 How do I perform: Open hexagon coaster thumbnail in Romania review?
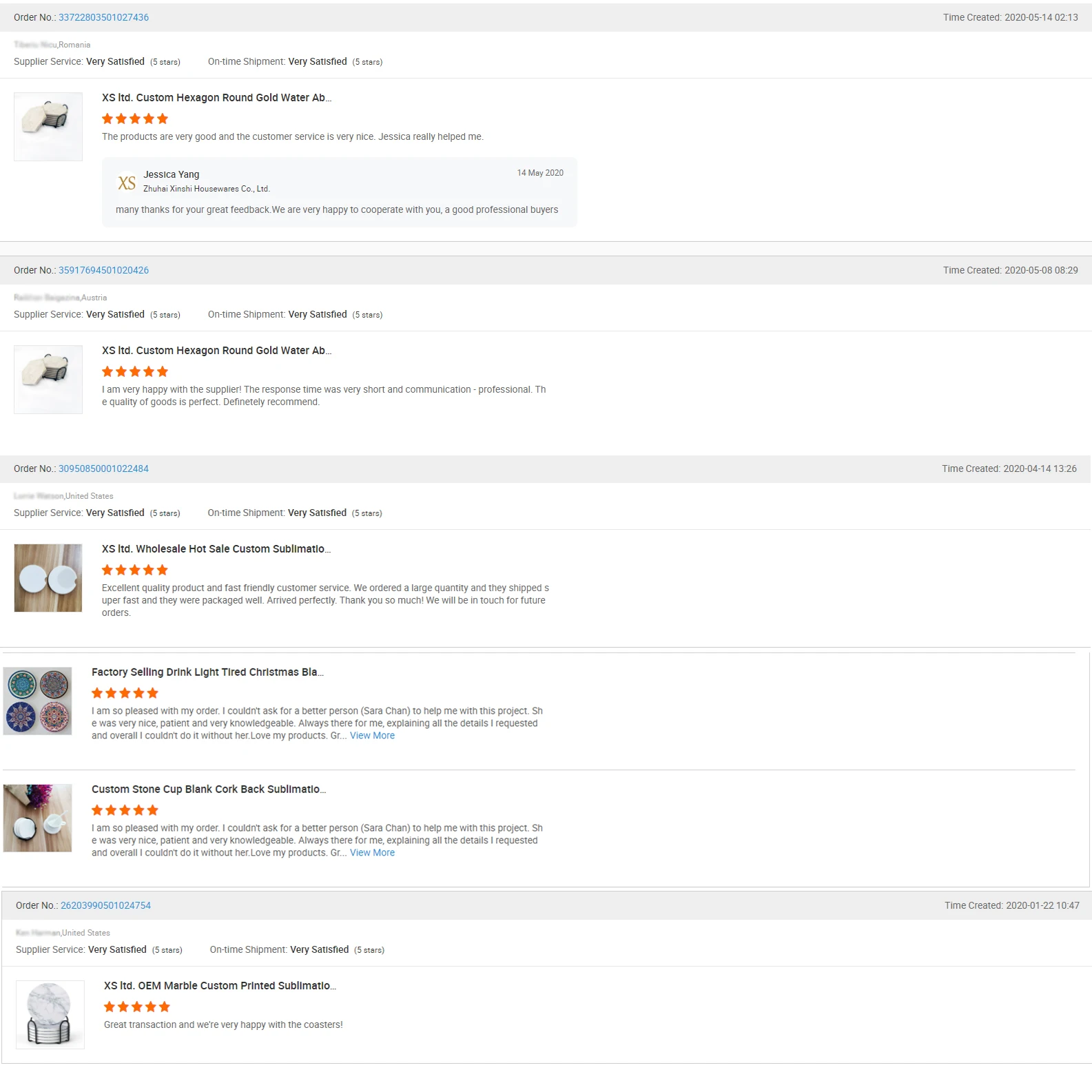tap(48, 127)
